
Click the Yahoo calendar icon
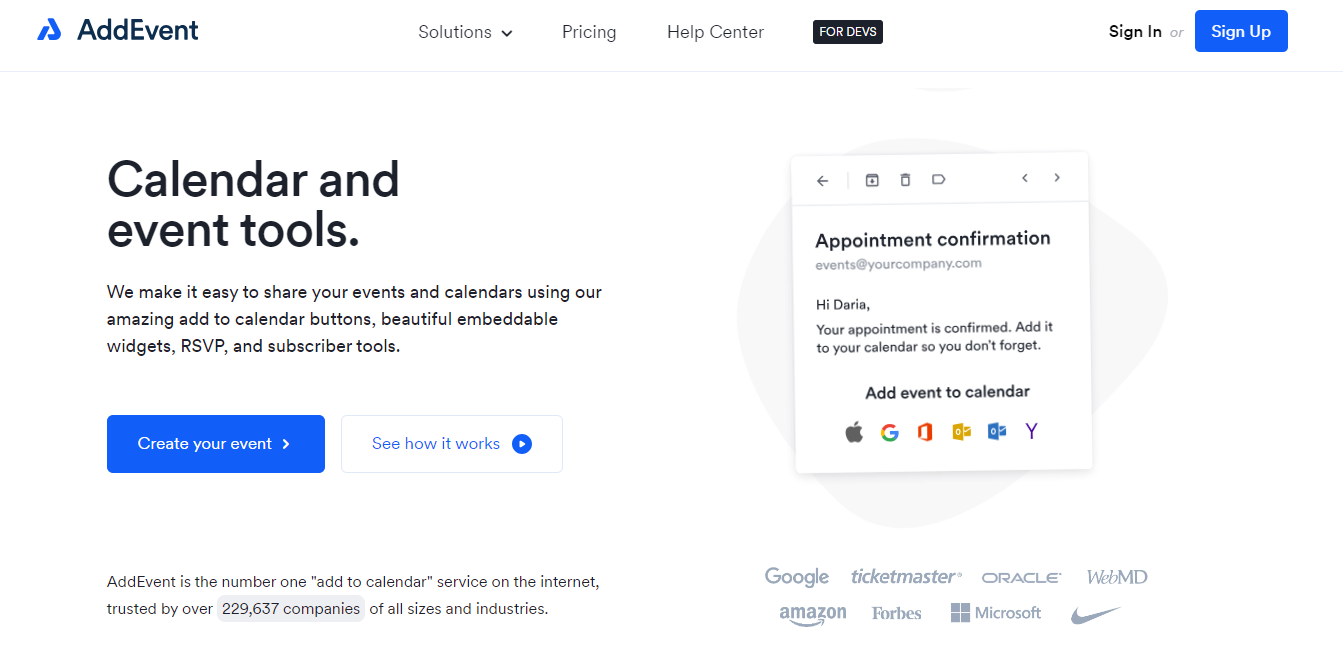pos(1032,431)
